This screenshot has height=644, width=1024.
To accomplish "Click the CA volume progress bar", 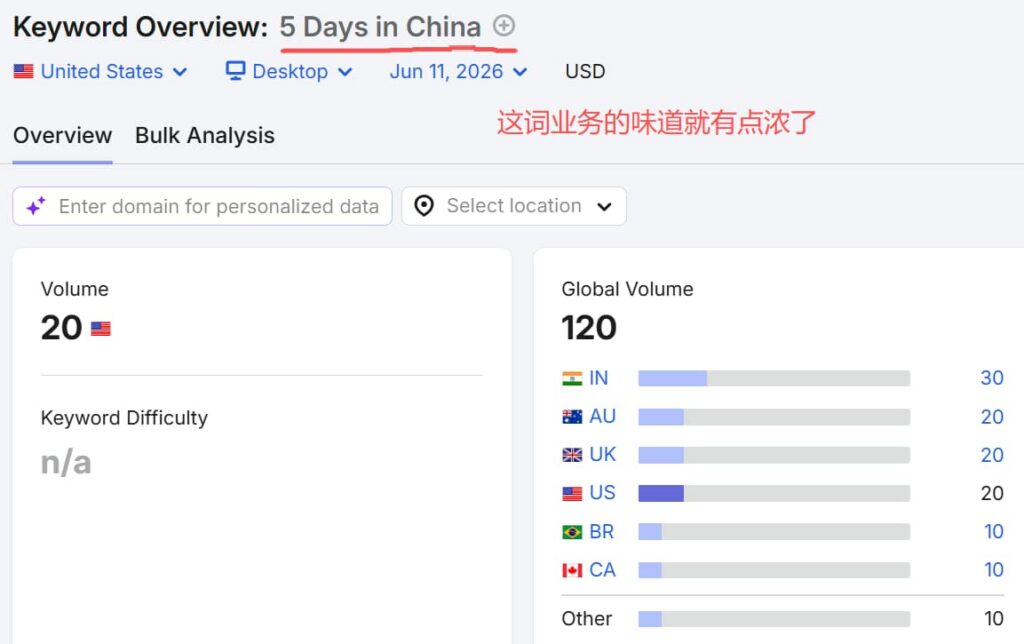I will tap(774, 570).
